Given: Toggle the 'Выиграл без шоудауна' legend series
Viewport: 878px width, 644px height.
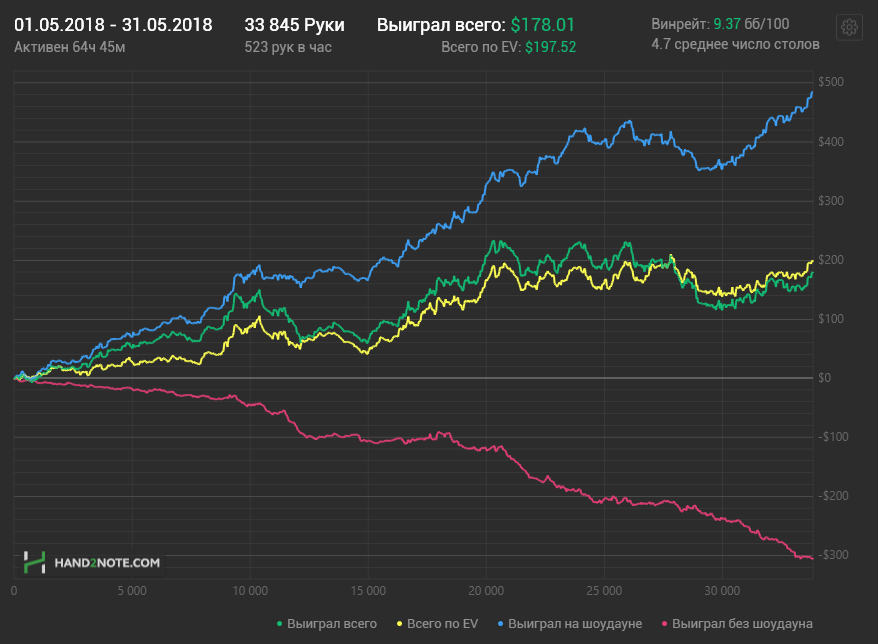Looking at the screenshot, I should click(737, 624).
